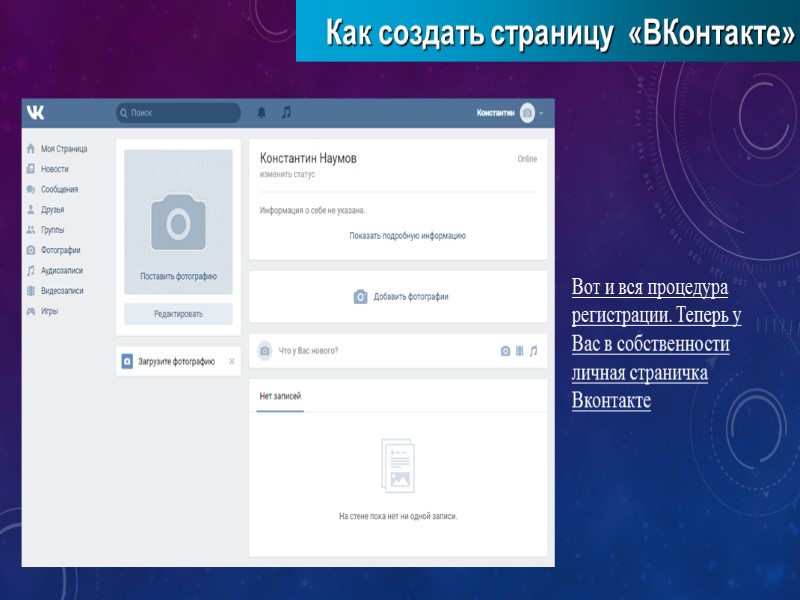Click the Редактировать button
The image size is (800, 600).
tap(178, 314)
